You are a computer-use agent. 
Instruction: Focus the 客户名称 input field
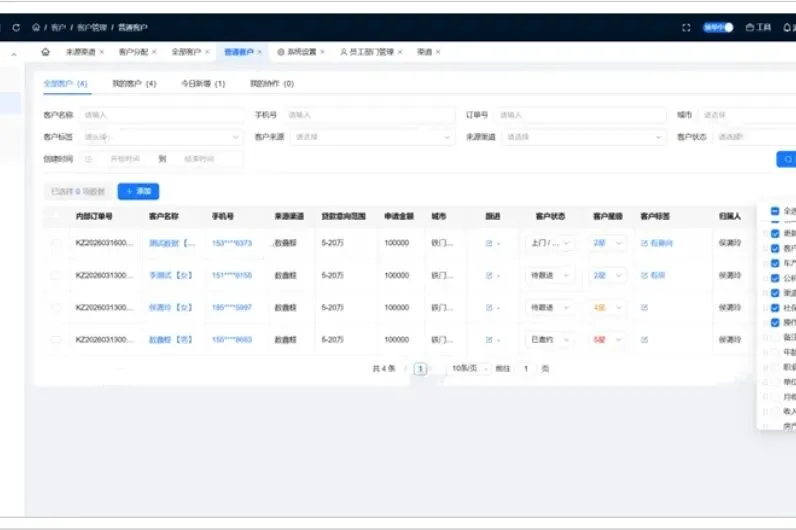(161, 115)
